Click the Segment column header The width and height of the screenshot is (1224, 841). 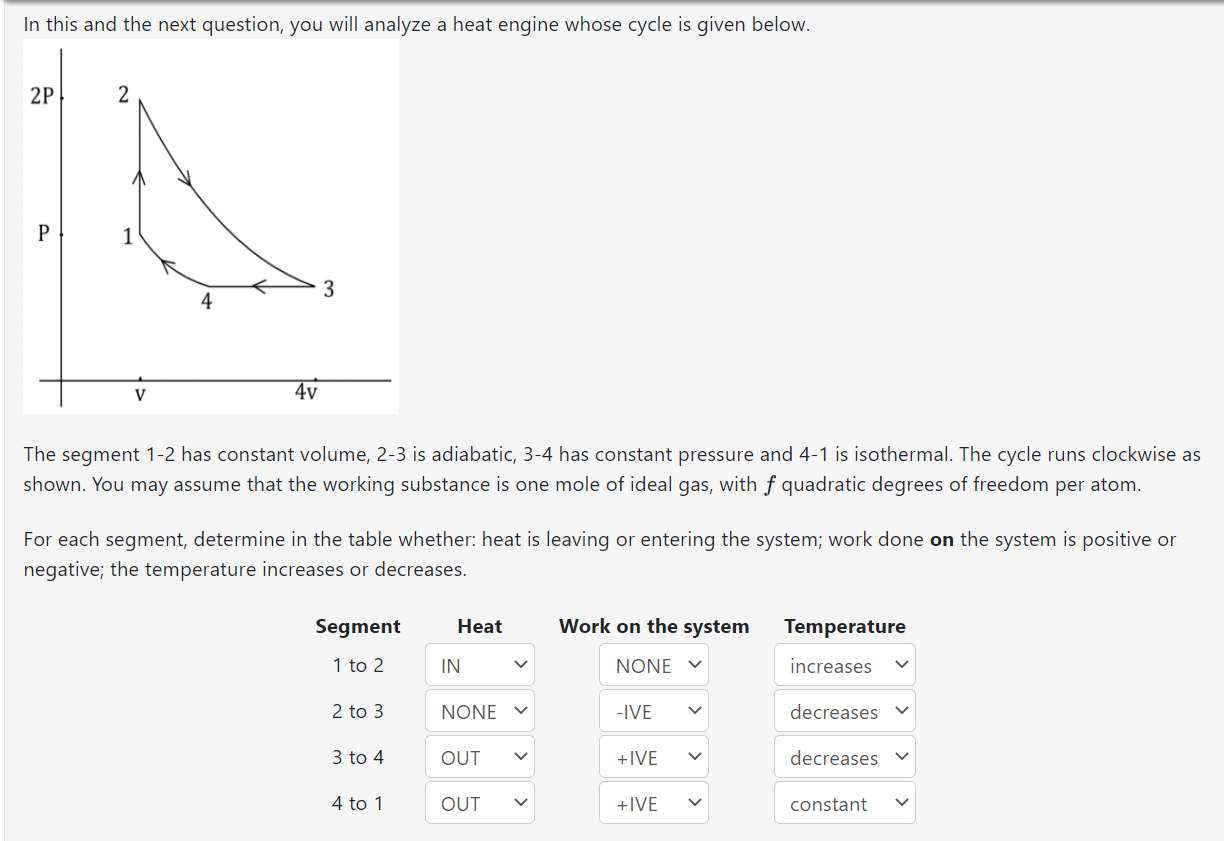pos(357,626)
